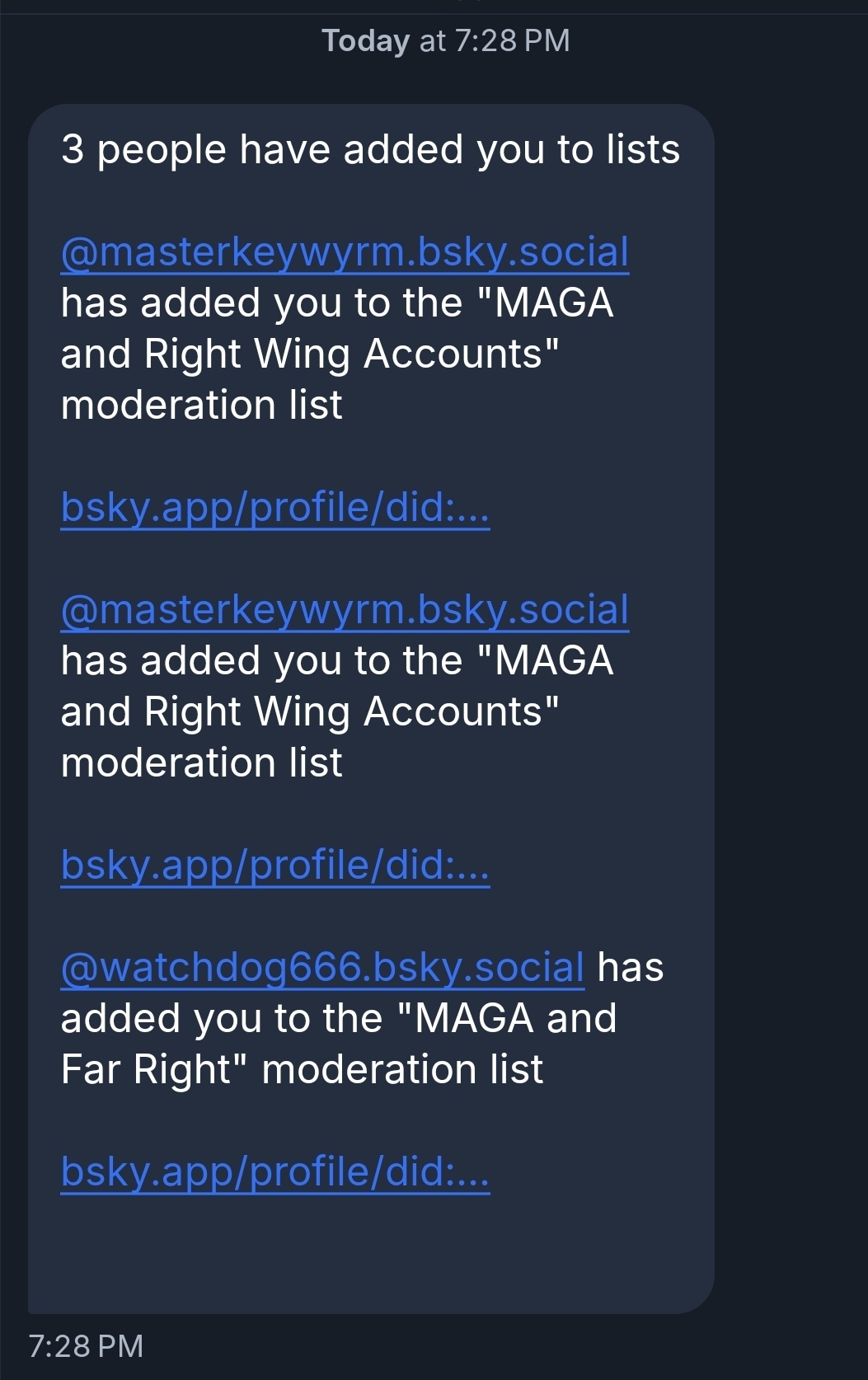The width and height of the screenshot is (868, 1380).
Task: Click "has added you to the" in second notice
Action: pyautogui.click(x=261, y=661)
